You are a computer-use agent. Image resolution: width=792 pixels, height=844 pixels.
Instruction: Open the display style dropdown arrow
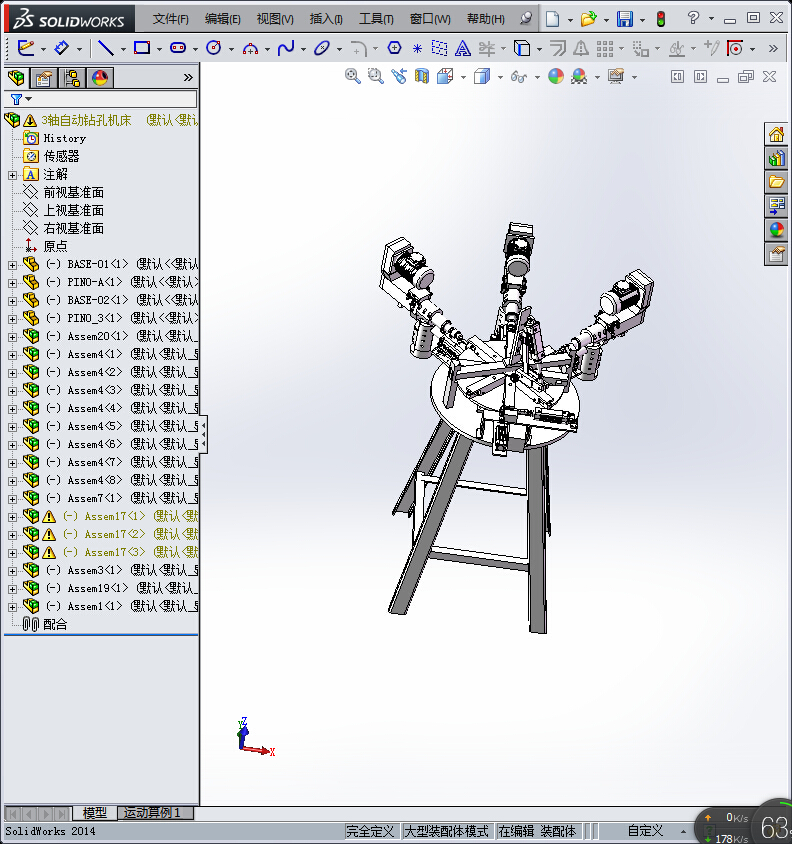[500, 78]
